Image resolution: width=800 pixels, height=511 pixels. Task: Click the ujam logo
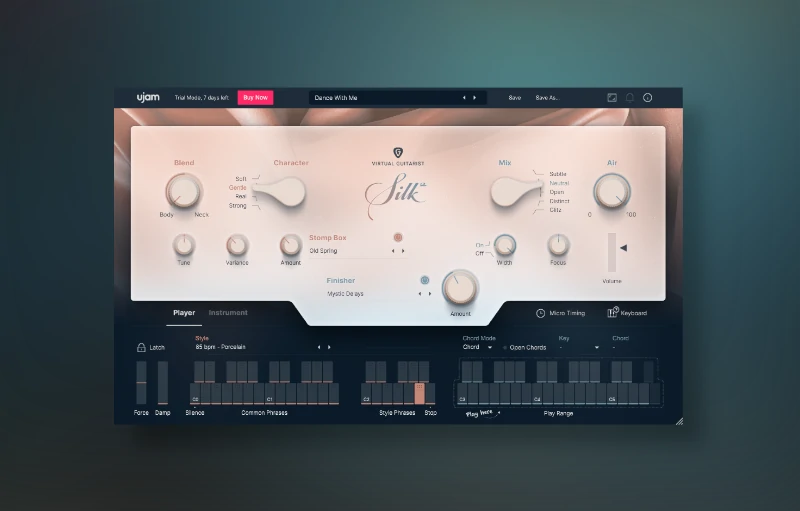(148, 97)
